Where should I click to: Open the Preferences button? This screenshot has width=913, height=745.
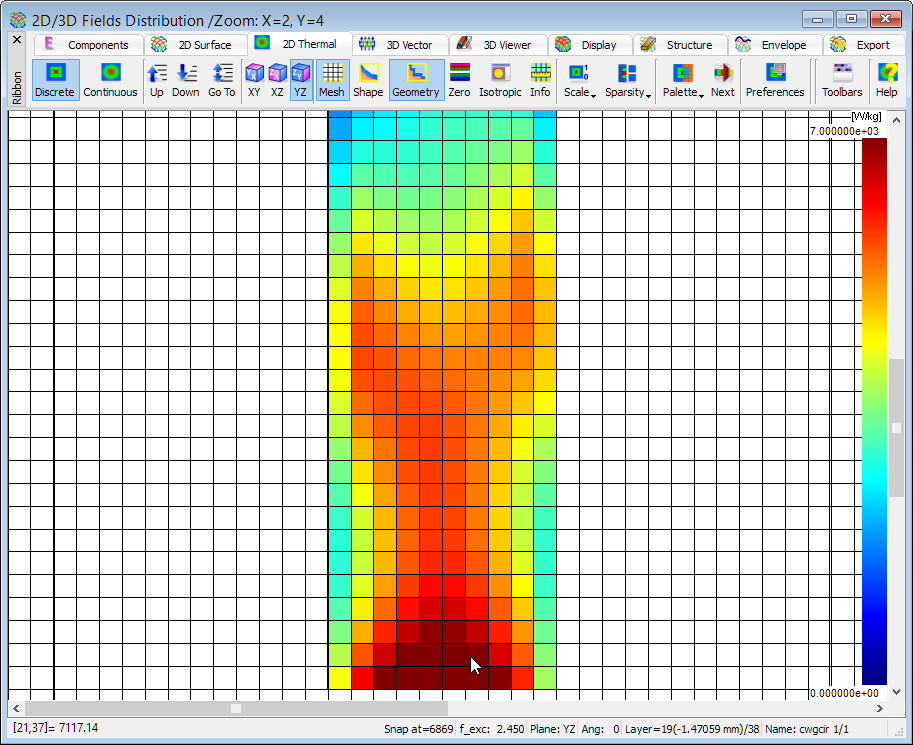click(775, 80)
